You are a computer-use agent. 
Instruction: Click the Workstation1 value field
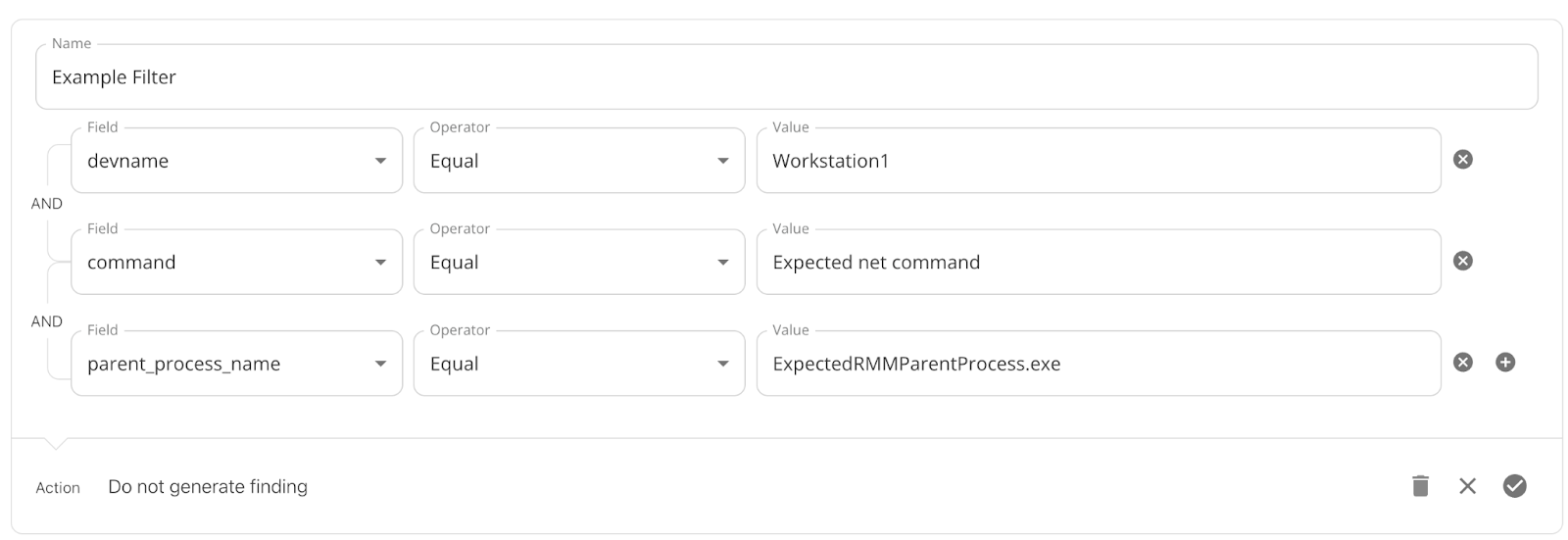pyautogui.click(x=1099, y=161)
